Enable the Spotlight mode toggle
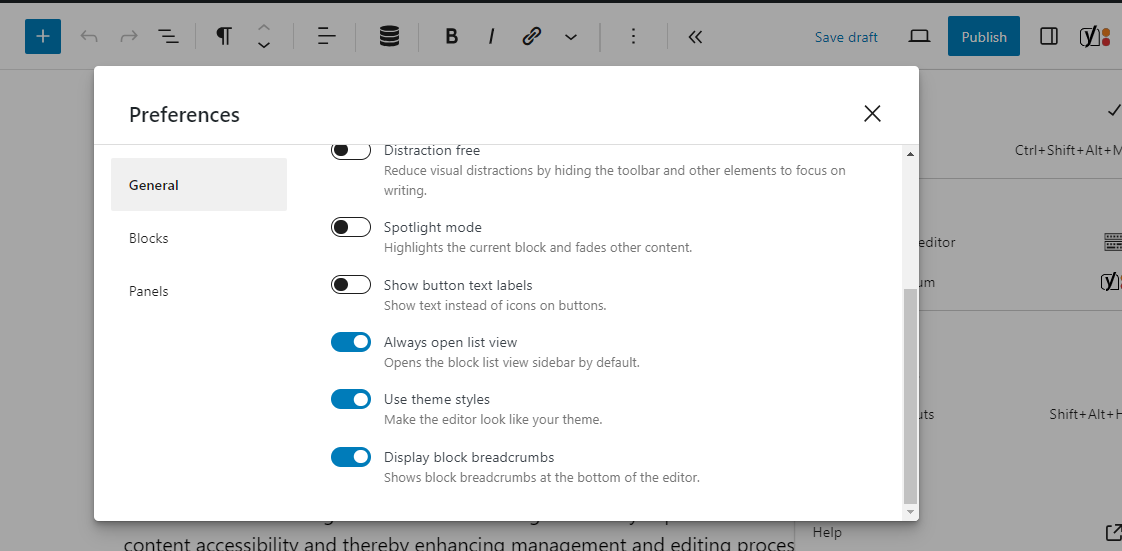The width and height of the screenshot is (1122, 551). click(351, 227)
